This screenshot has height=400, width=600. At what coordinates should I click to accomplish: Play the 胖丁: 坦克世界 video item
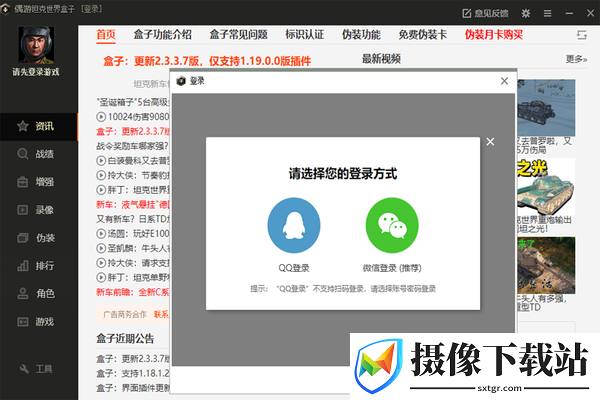click(132, 189)
